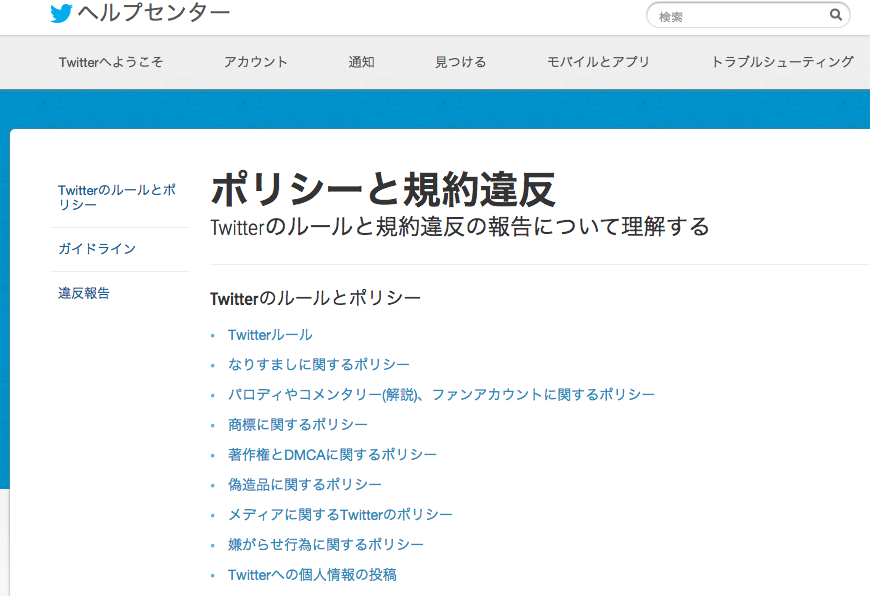Open the トラブルシューティング menu

782,62
